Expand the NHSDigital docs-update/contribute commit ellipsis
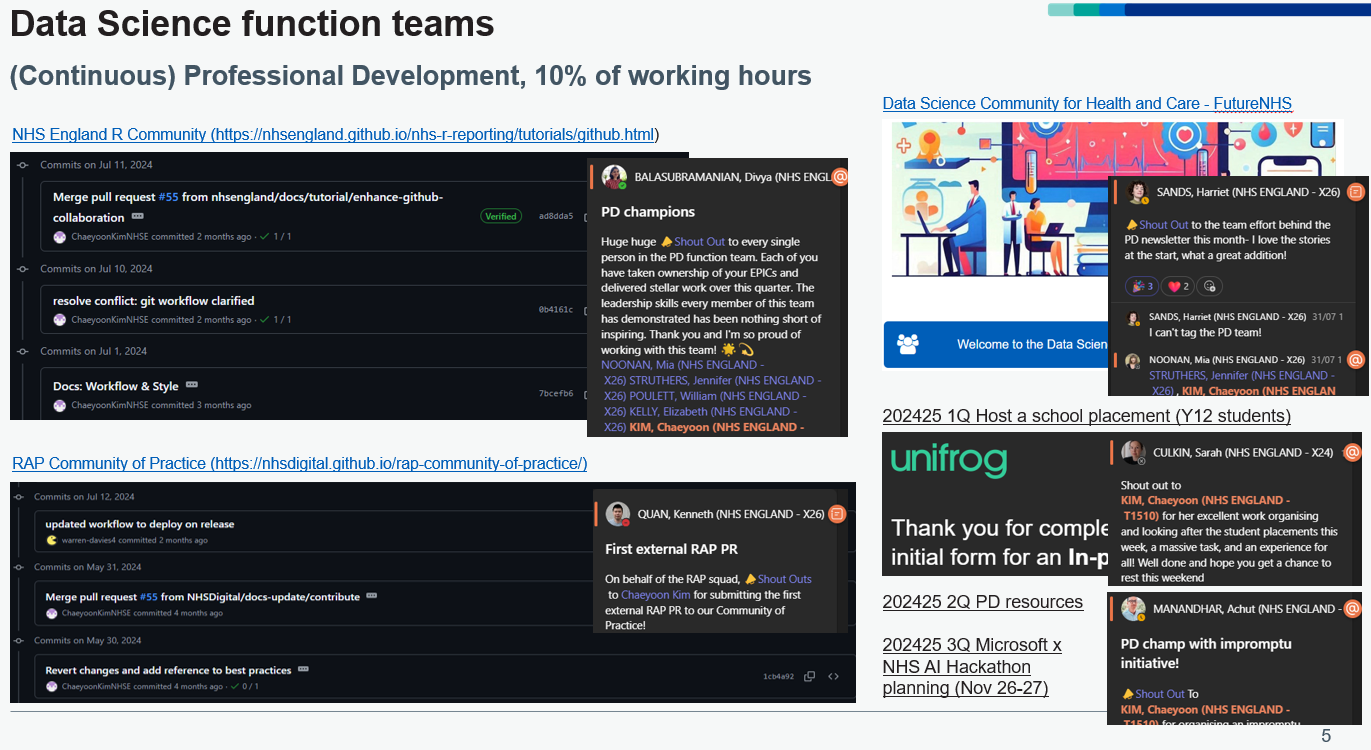Screen dimensions: 1371x750 [371, 596]
